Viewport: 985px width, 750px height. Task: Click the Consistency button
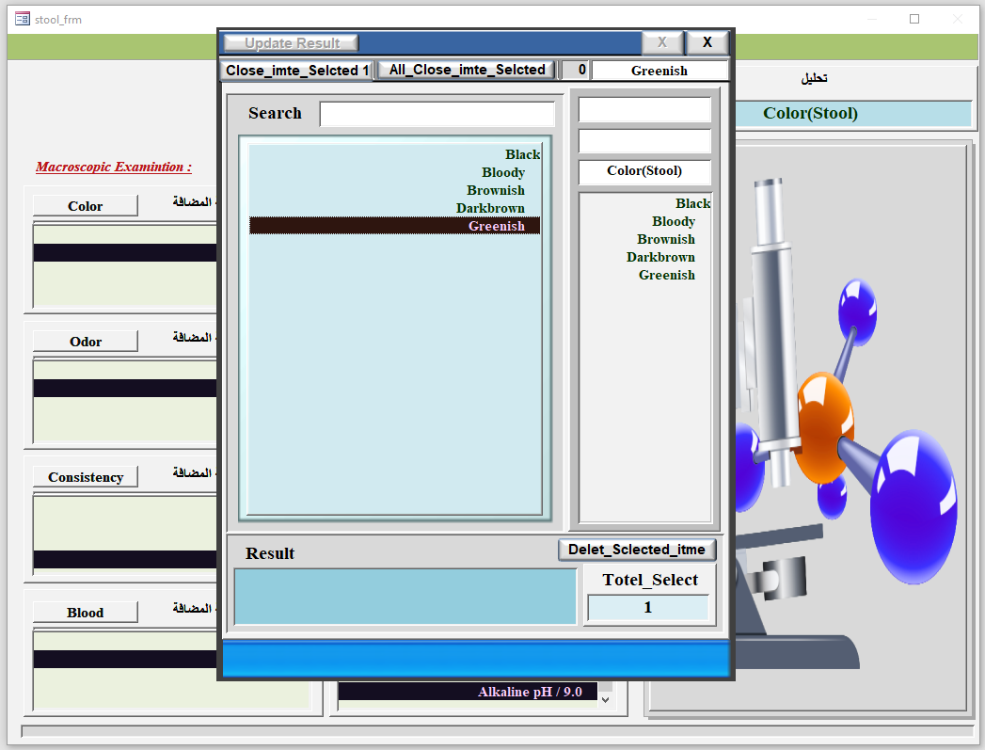(85, 477)
